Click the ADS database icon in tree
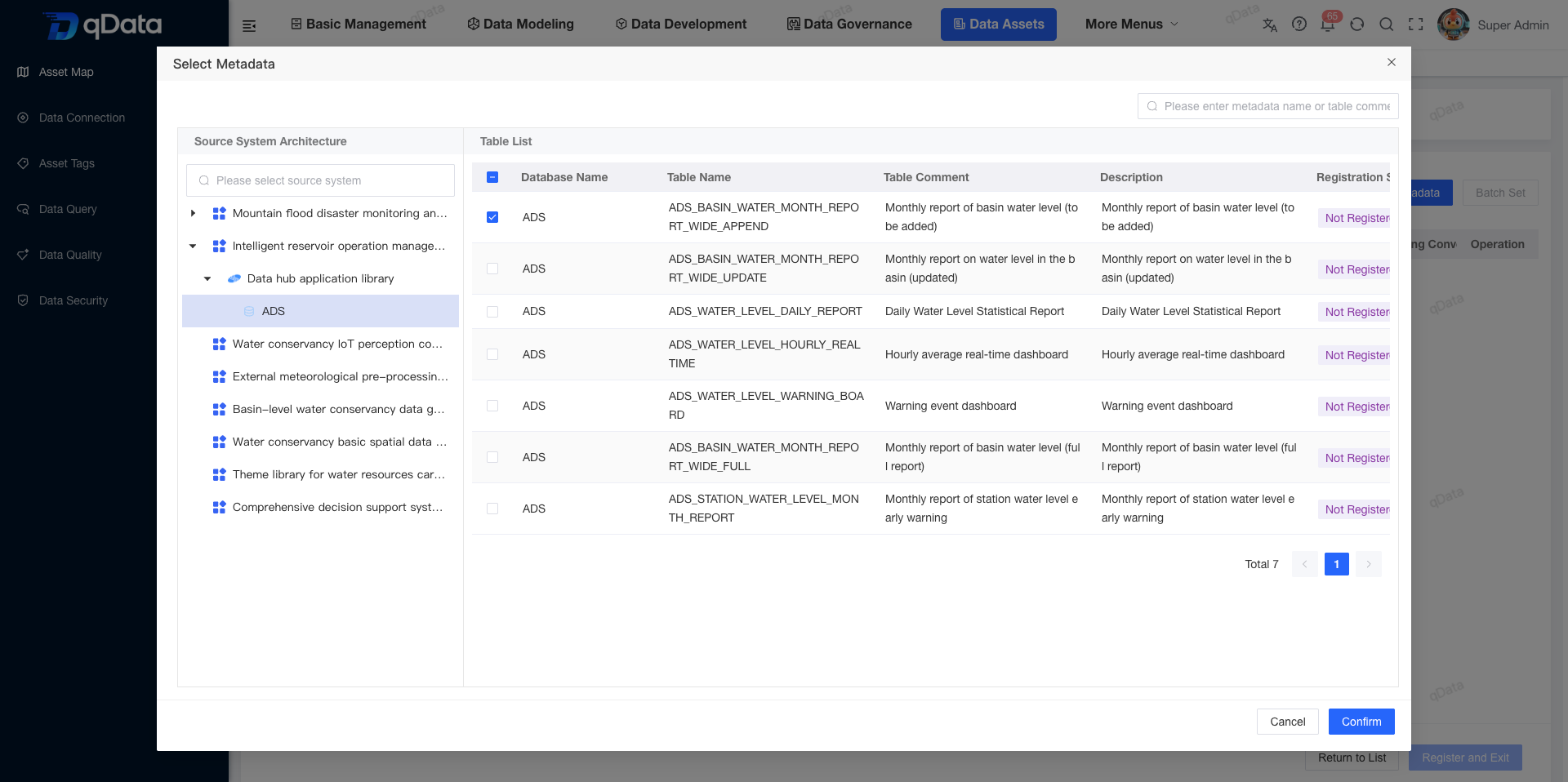This screenshot has height=782, width=1568. [x=249, y=311]
